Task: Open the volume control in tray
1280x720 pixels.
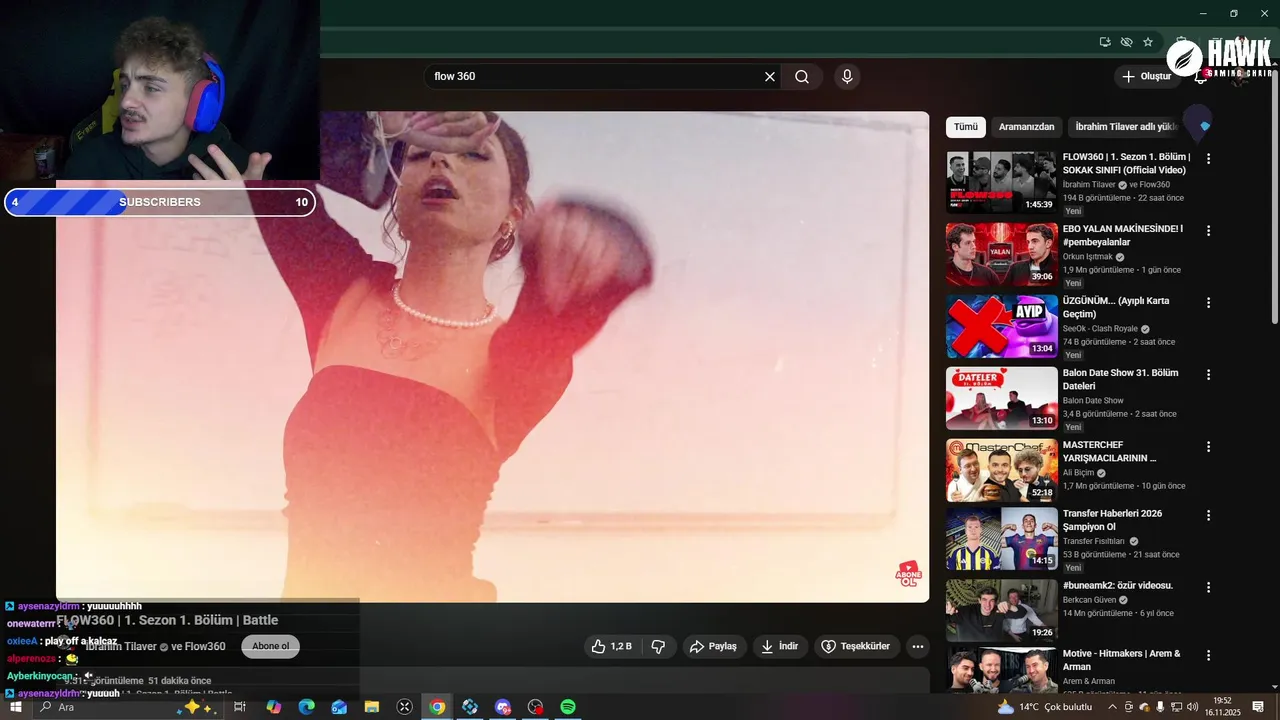Action: (1191, 707)
